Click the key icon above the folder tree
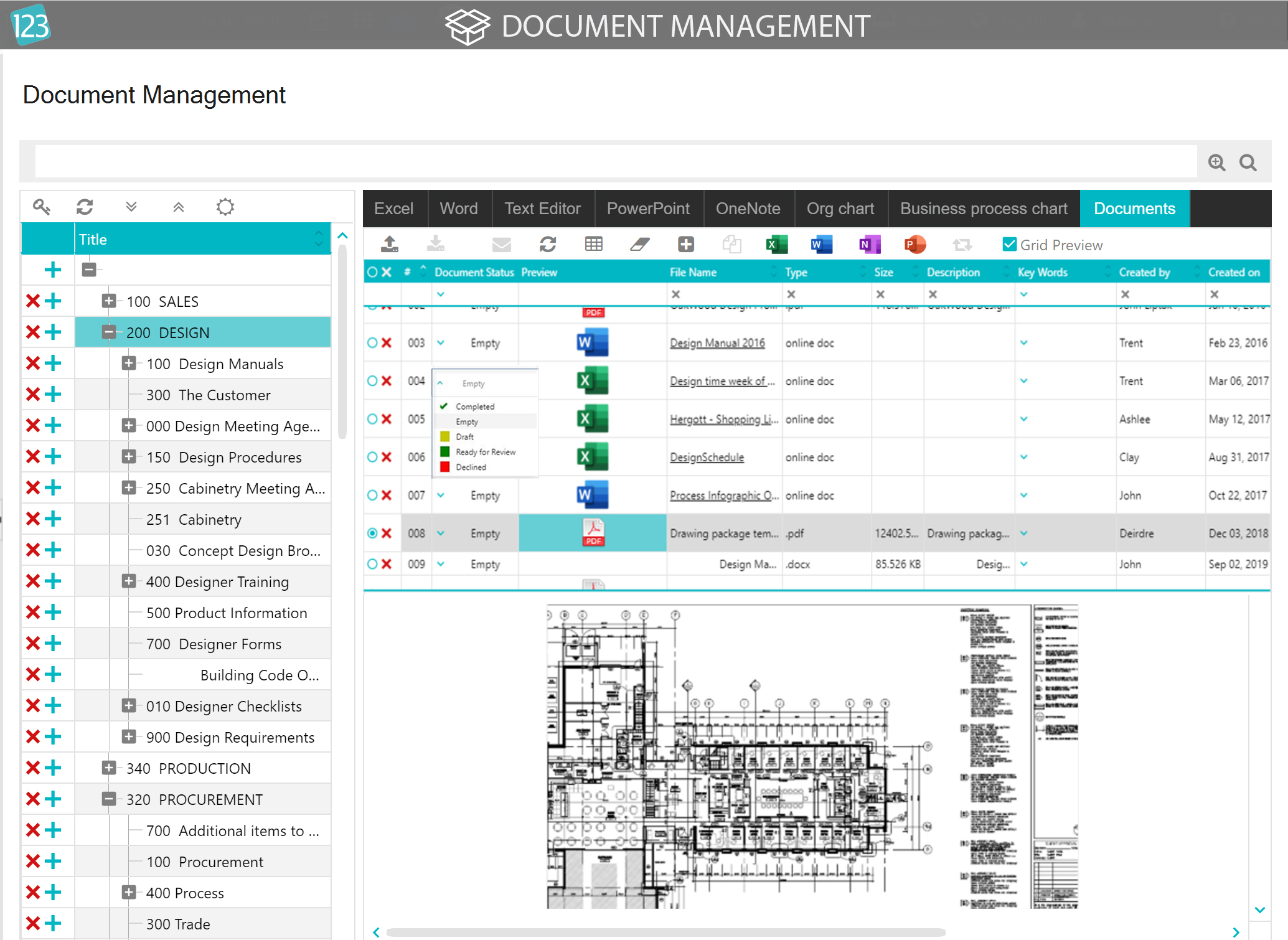This screenshot has height=940, width=1288. click(x=42, y=206)
